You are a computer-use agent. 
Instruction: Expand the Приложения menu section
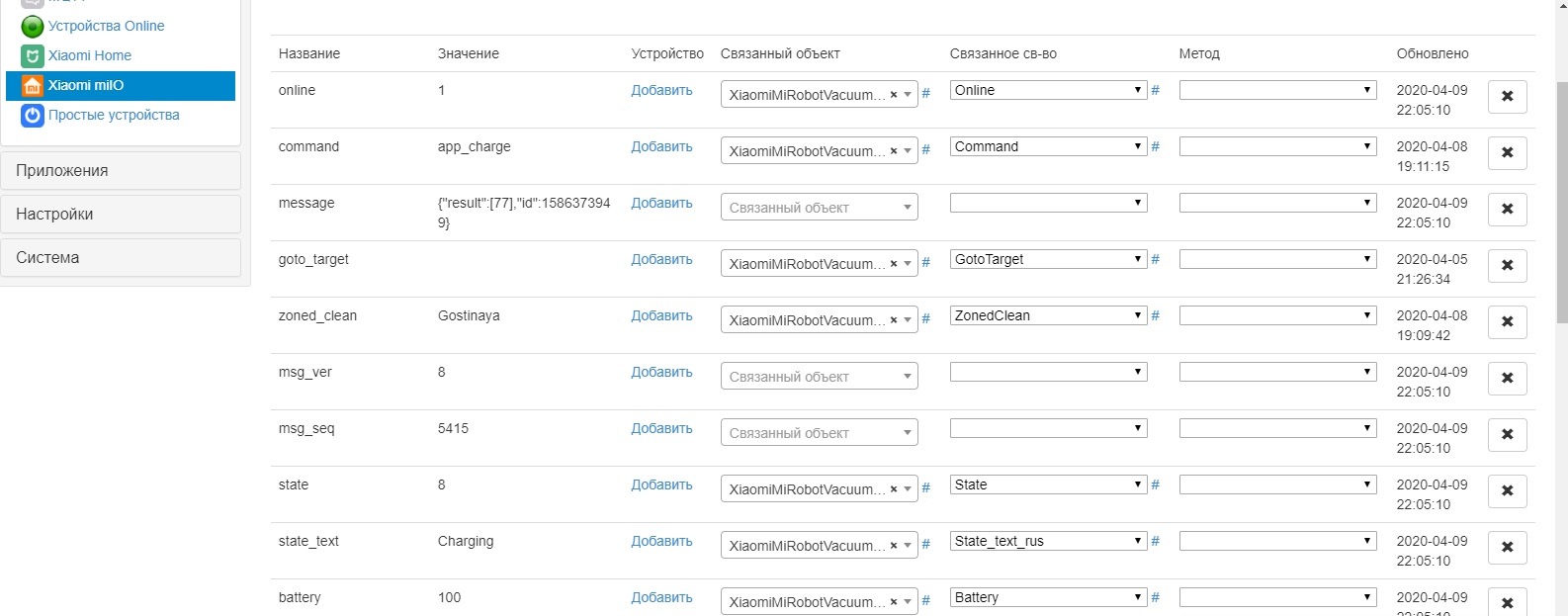click(x=121, y=170)
